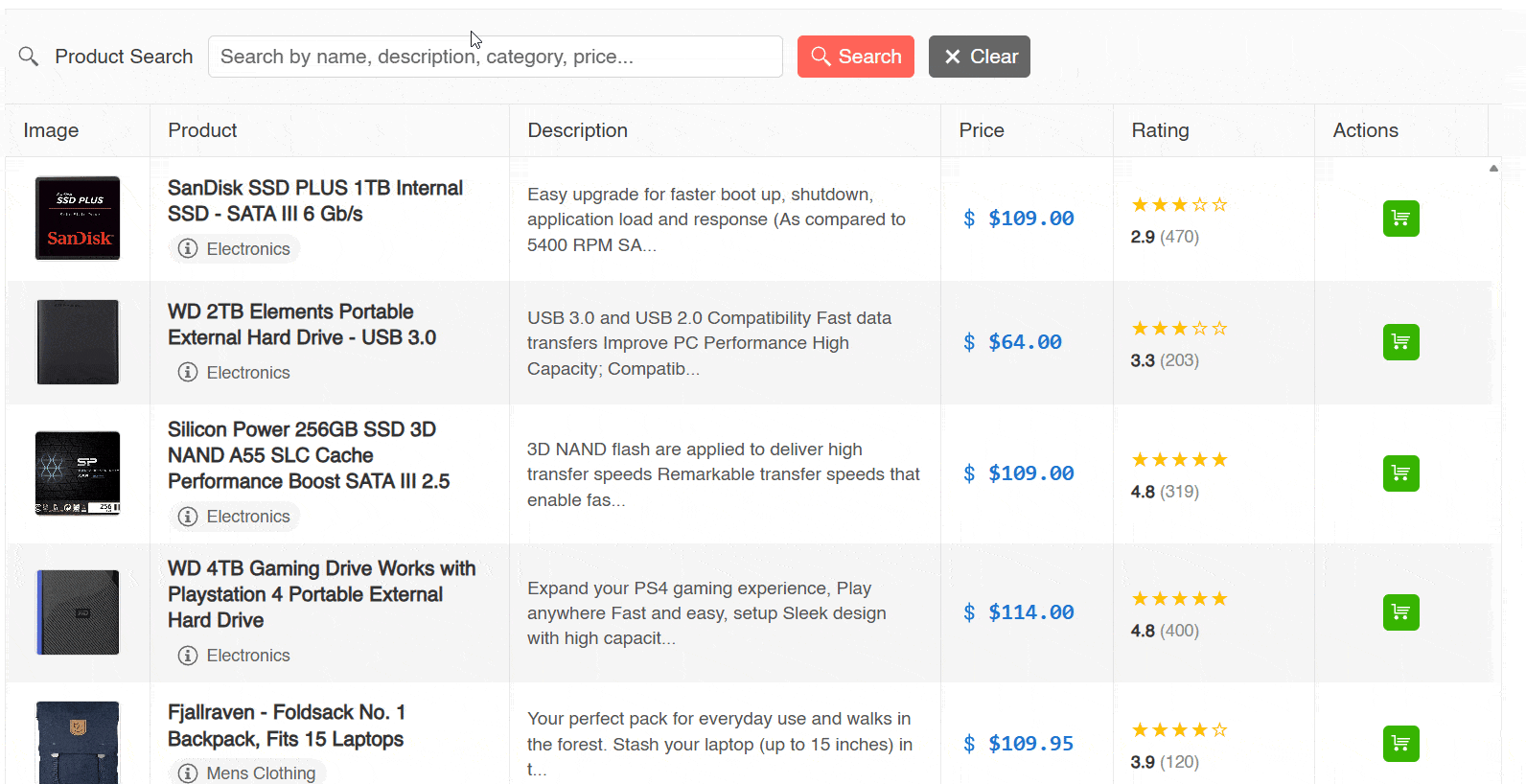1526x784 pixels.
Task: Select the Fjallraven backpack thumbnail
Action: (78, 743)
